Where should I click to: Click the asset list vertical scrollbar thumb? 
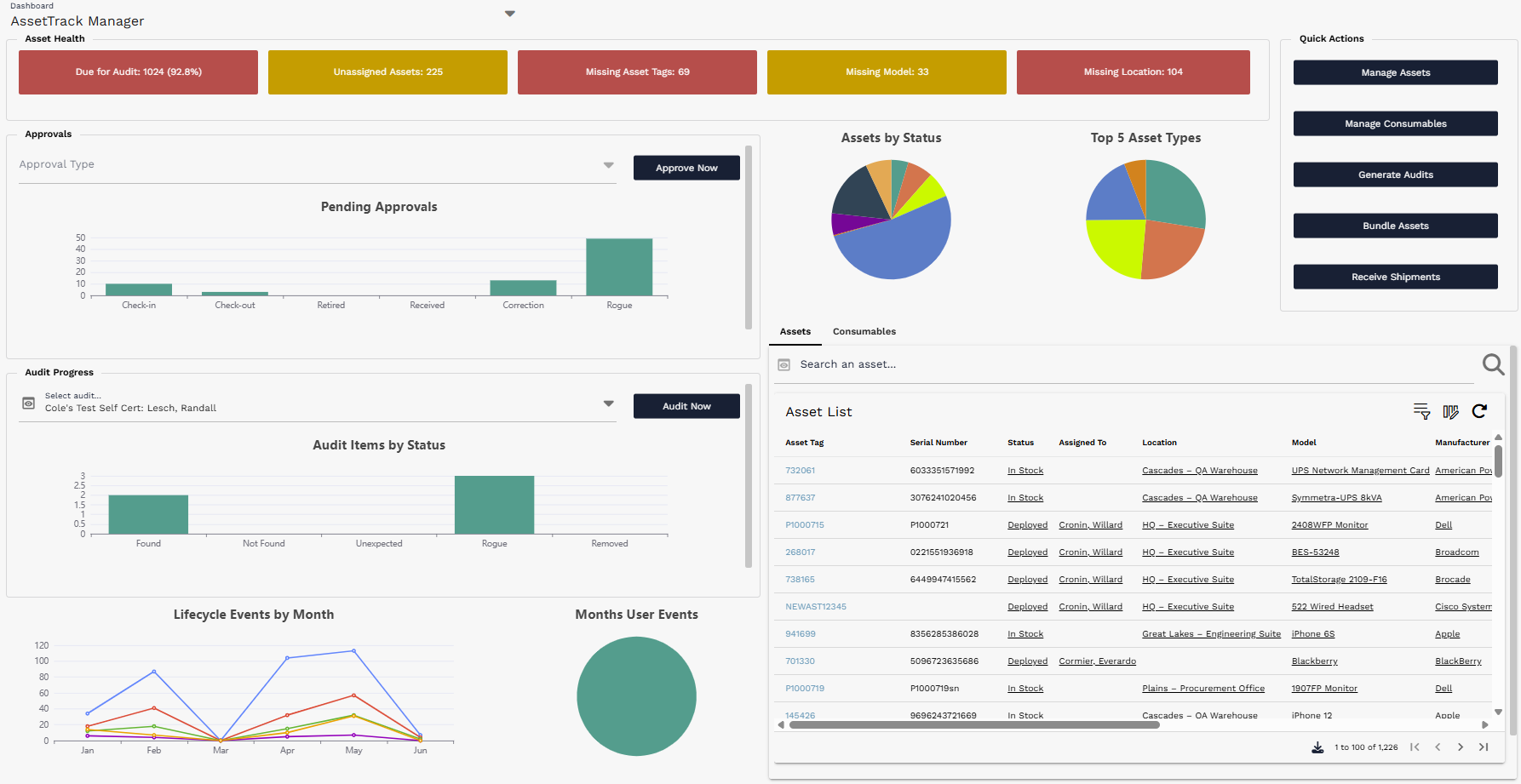tap(1498, 461)
